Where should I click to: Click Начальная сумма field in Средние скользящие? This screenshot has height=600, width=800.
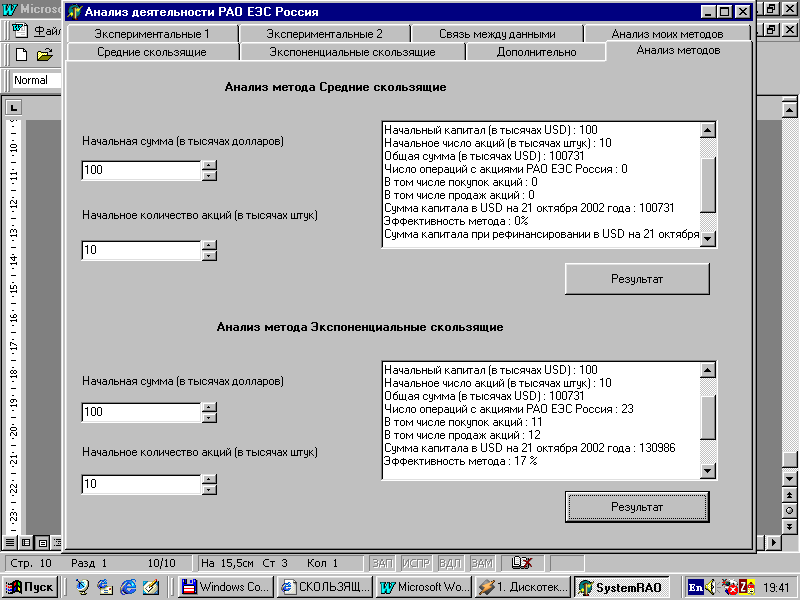tap(141, 170)
